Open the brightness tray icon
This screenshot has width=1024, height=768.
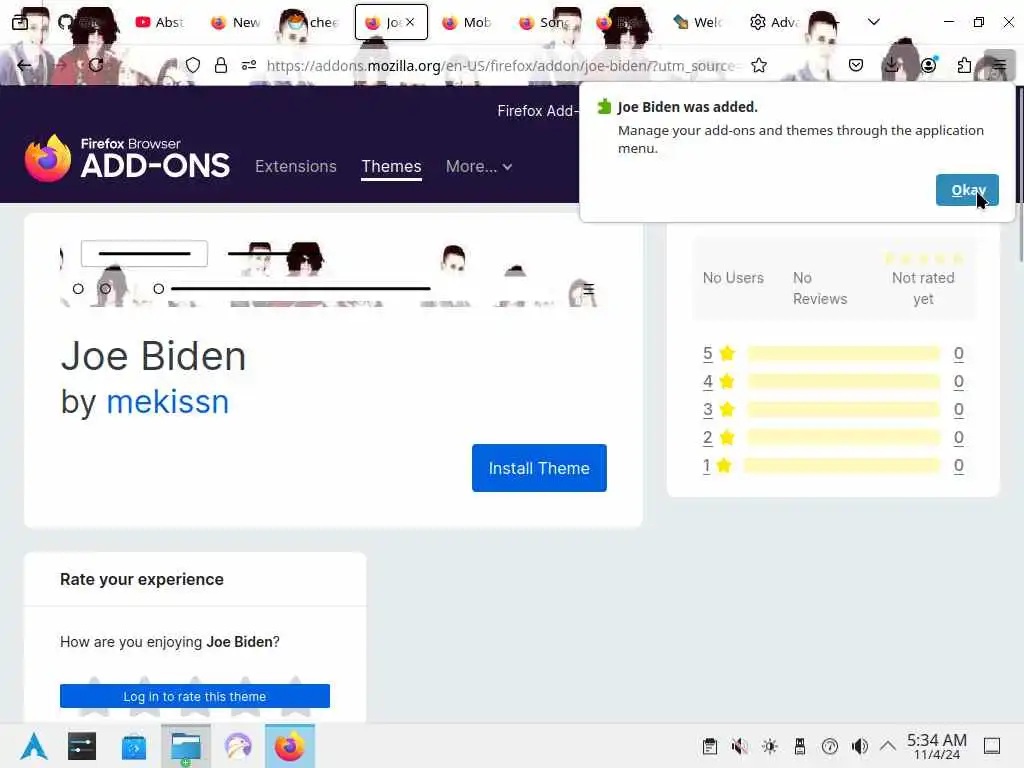click(x=770, y=746)
